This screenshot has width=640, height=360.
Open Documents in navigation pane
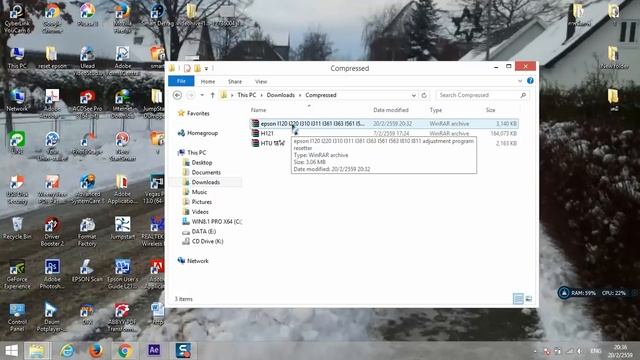pos(202,172)
